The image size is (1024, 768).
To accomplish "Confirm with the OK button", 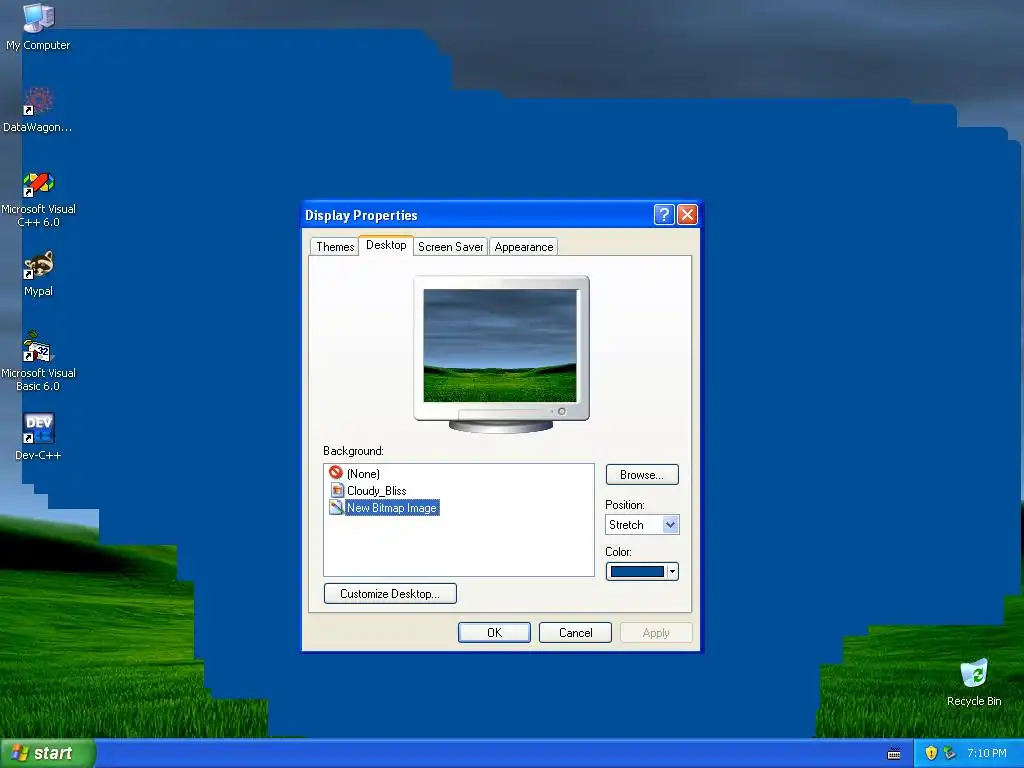I will click(x=494, y=633).
